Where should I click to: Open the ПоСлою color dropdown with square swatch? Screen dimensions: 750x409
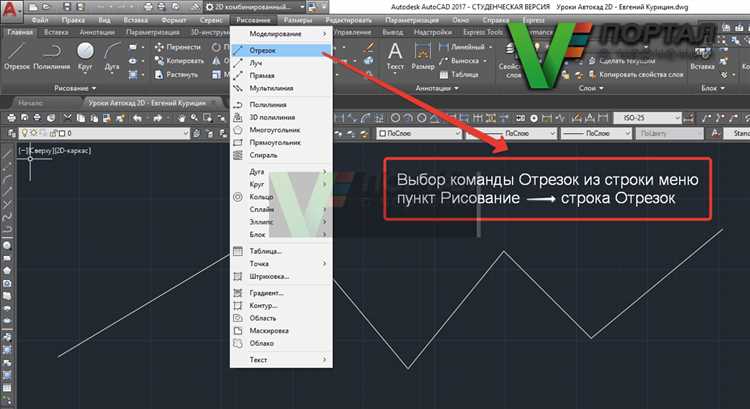[419, 133]
